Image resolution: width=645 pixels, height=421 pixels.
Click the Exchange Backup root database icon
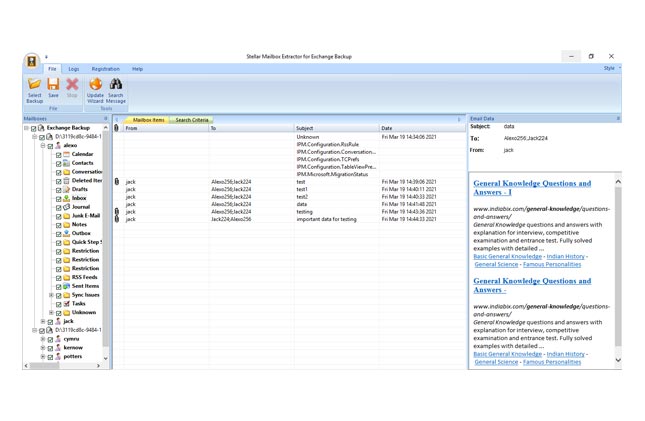41,128
